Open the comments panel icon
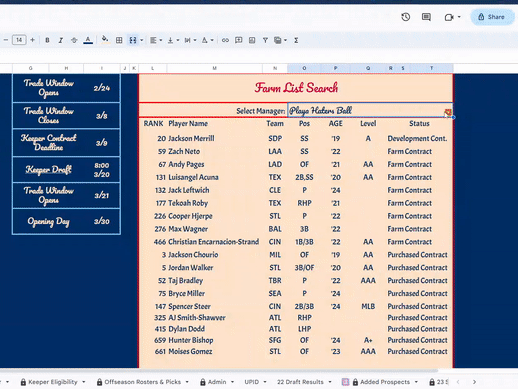This screenshot has height=389, width=518. click(x=426, y=17)
